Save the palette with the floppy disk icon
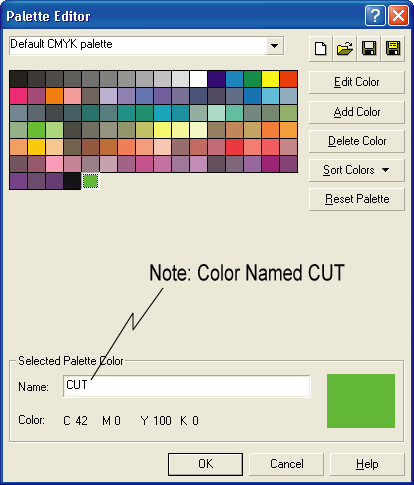 point(369,49)
